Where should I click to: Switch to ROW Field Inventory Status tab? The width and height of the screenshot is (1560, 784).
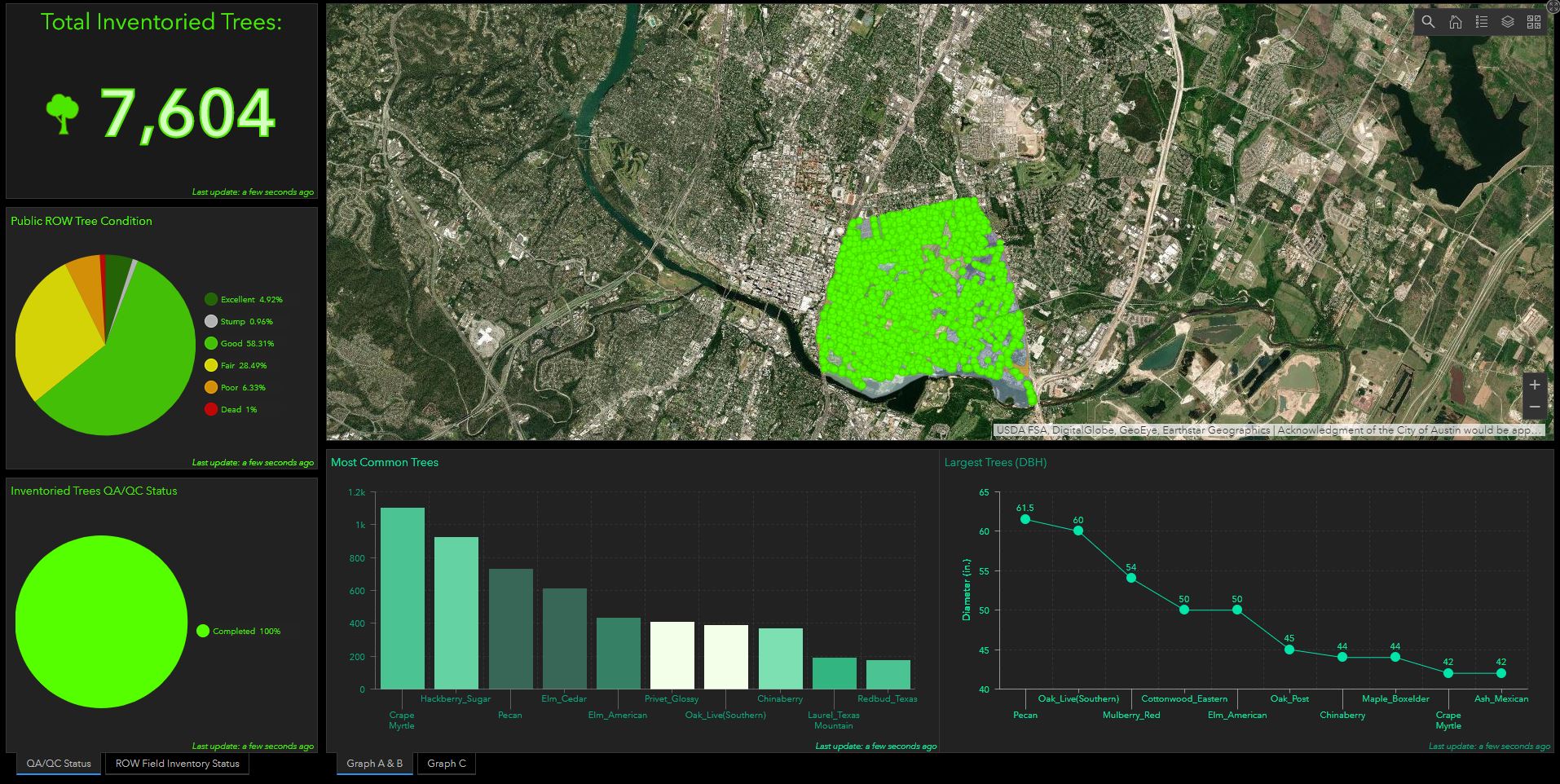tap(177, 764)
